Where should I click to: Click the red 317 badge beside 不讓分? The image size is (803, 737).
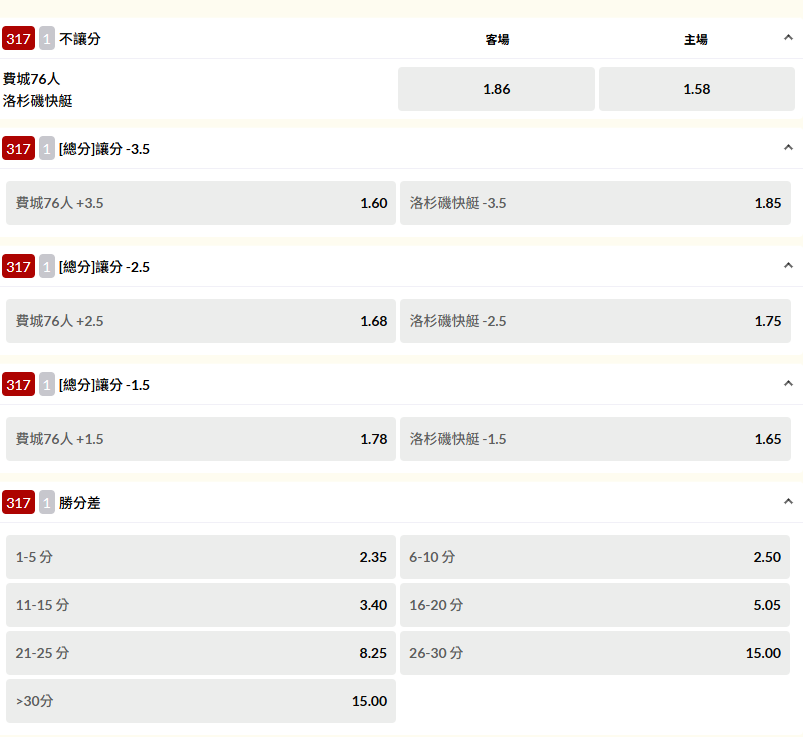click(x=18, y=39)
